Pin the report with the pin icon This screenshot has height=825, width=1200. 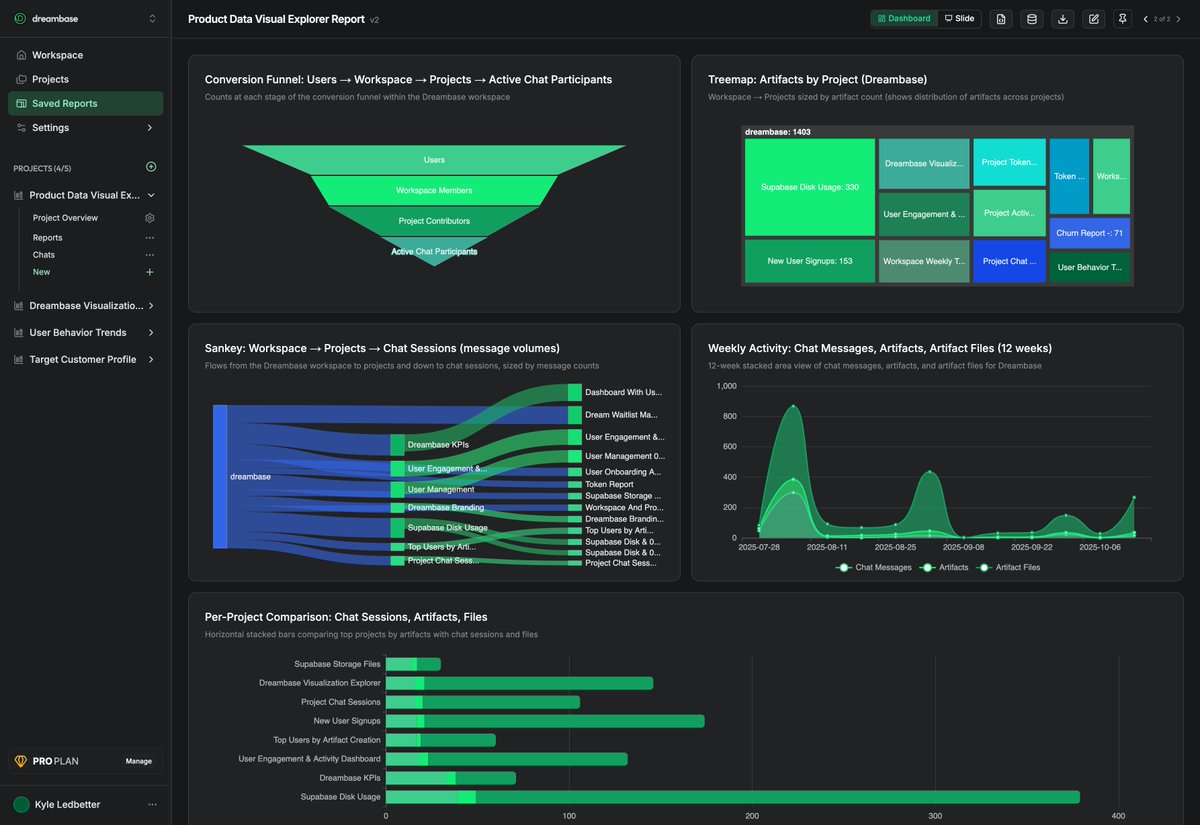pyautogui.click(x=1122, y=18)
